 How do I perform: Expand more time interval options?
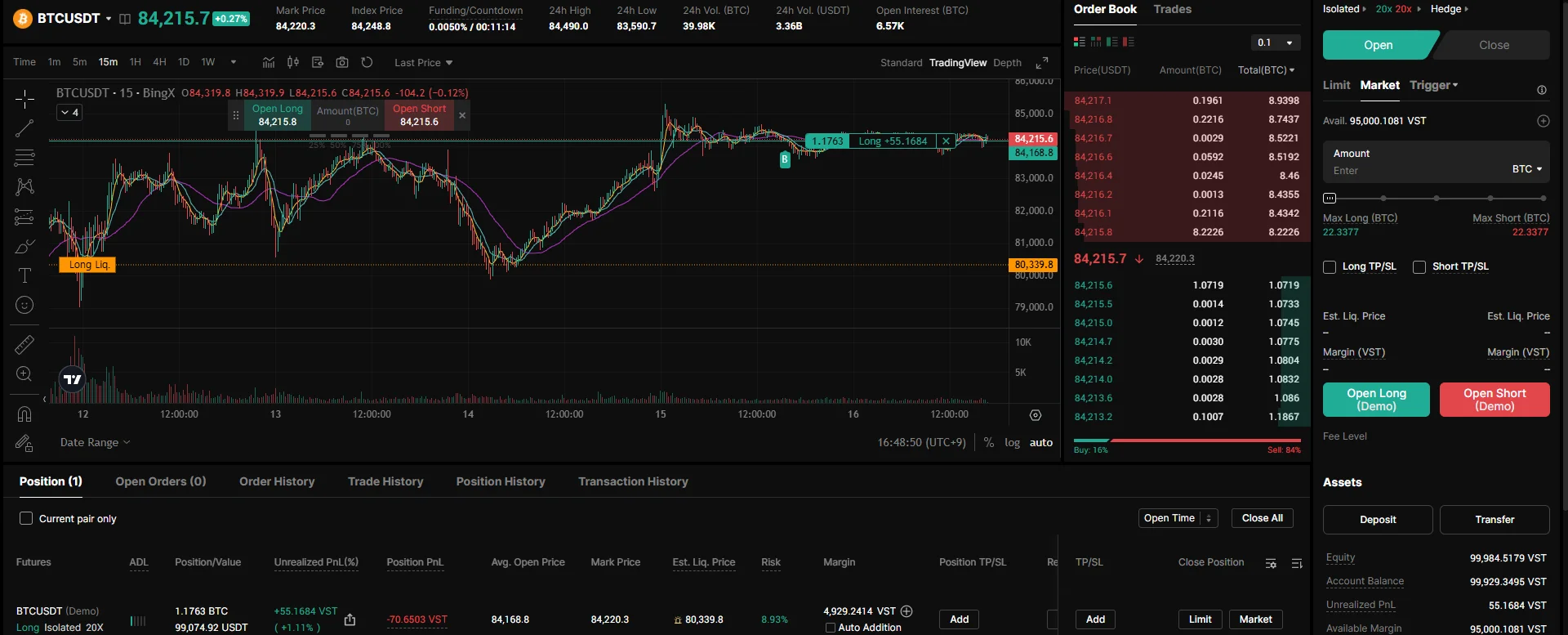pyautogui.click(x=234, y=62)
